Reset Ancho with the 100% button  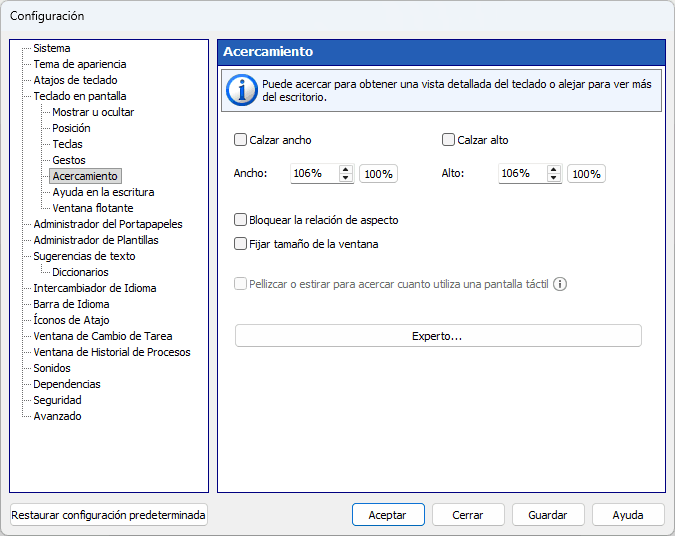click(378, 174)
